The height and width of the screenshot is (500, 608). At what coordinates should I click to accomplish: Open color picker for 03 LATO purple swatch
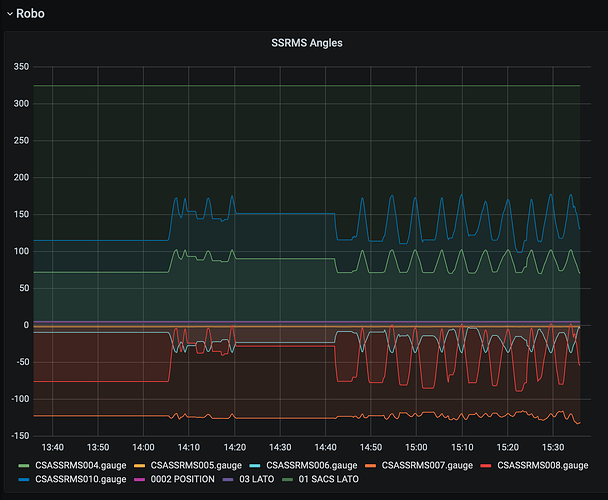pos(228,479)
